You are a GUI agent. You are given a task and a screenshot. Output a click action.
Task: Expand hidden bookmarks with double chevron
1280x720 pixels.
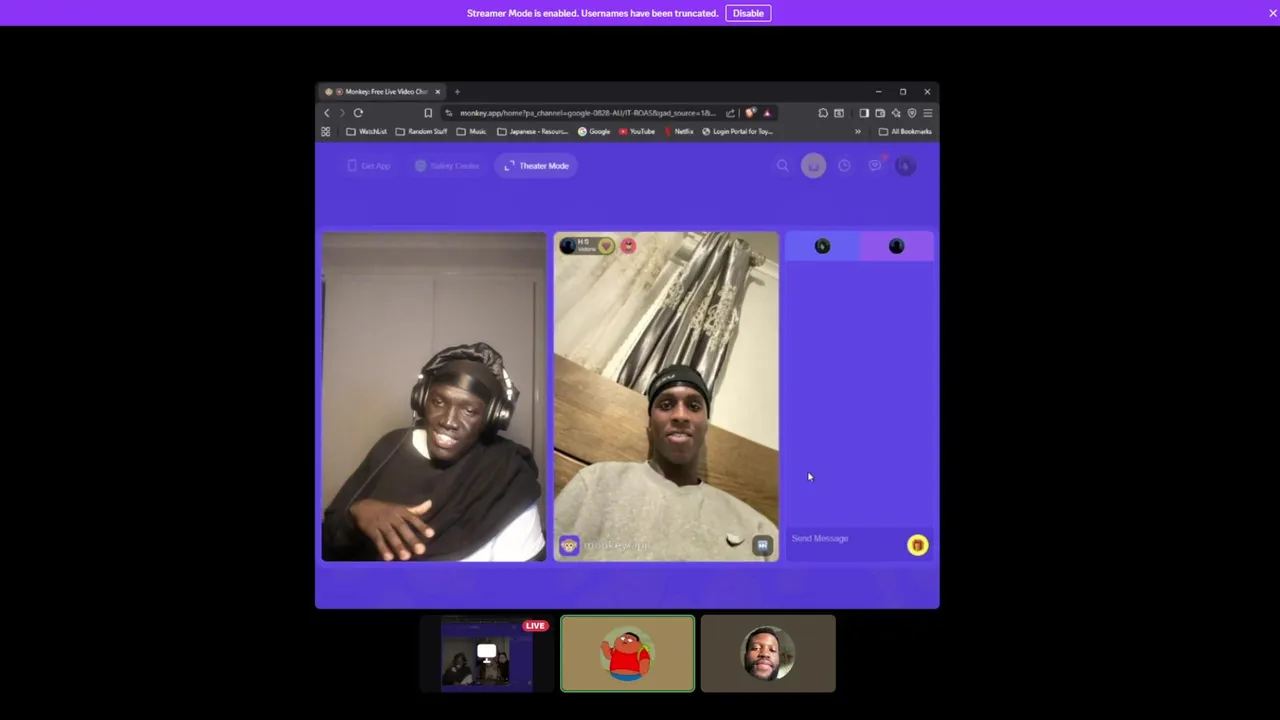click(x=857, y=132)
